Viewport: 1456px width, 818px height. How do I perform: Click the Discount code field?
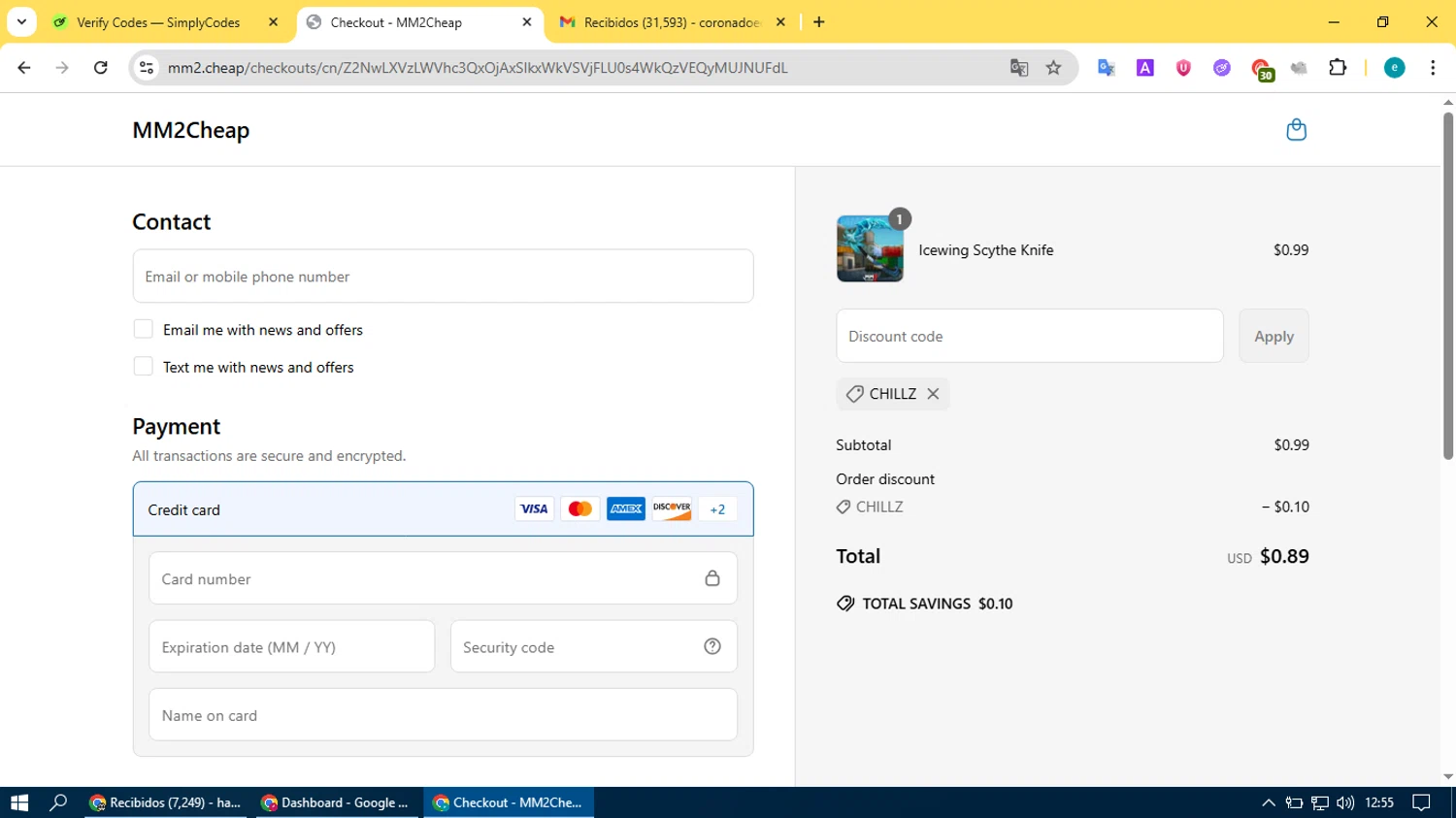click(x=1030, y=336)
